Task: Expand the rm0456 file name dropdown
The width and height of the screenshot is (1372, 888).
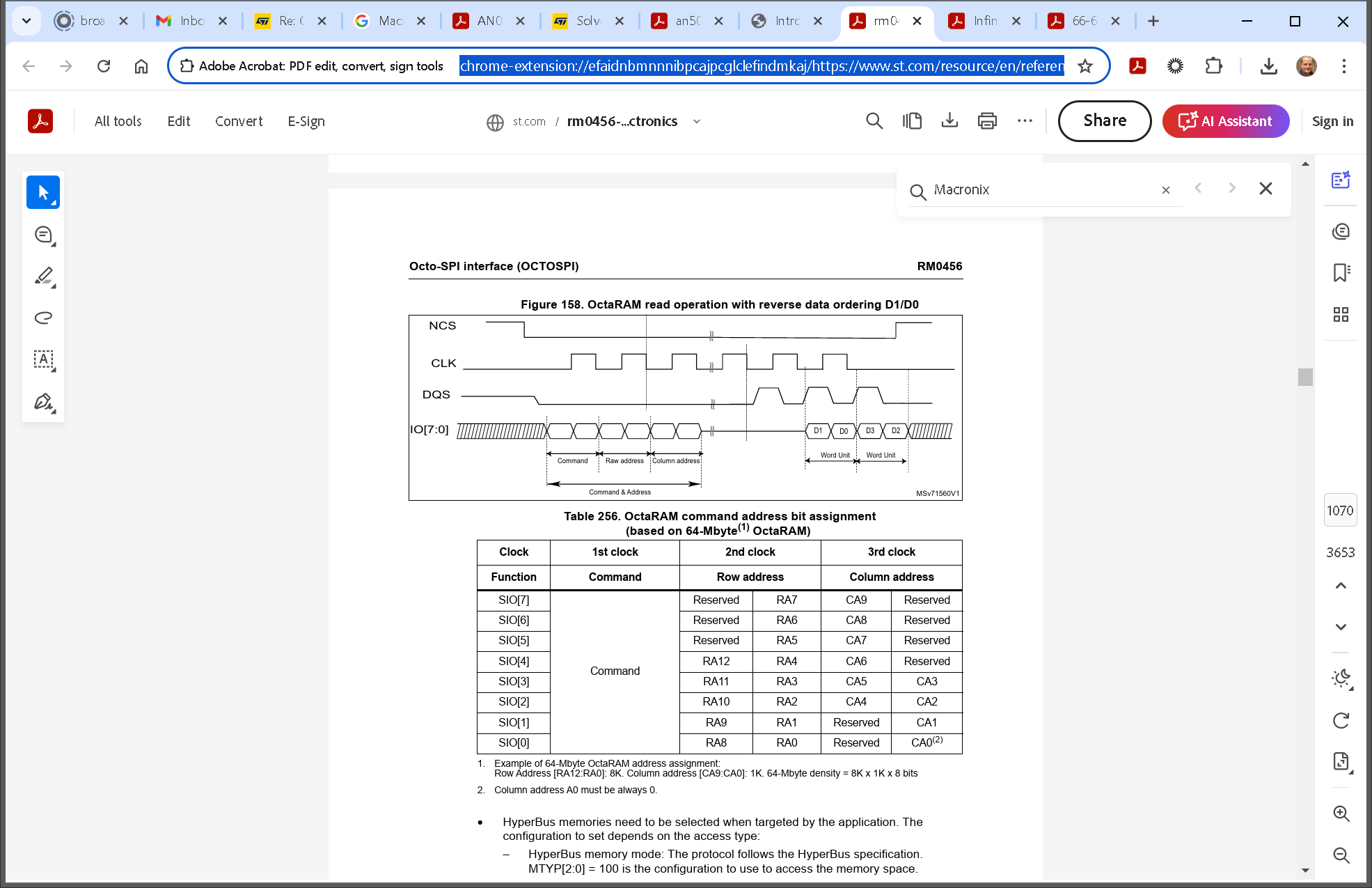Action: pyautogui.click(x=697, y=121)
